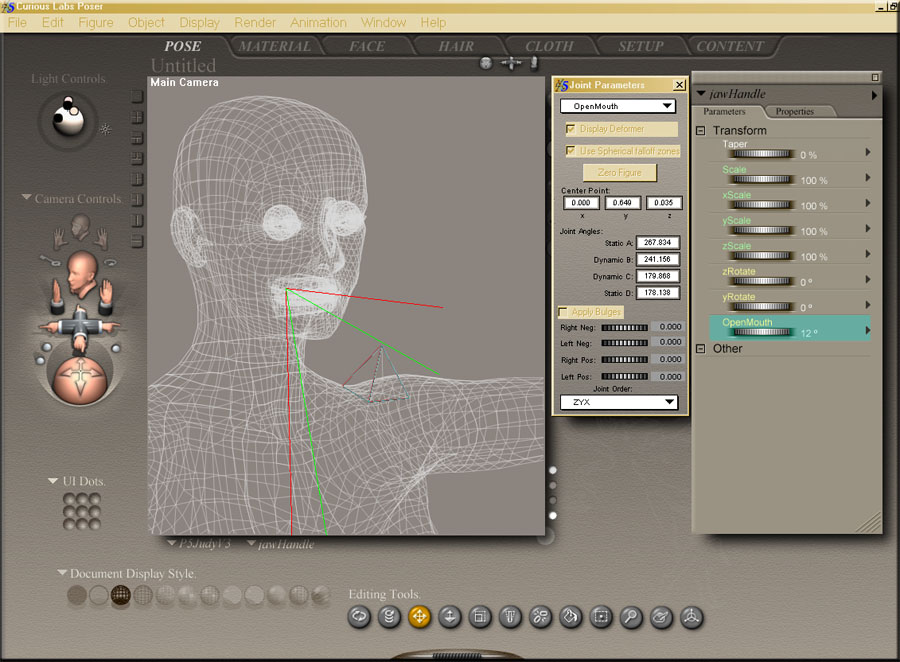Image resolution: width=900 pixels, height=662 pixels.
Task: Open the Joint Order ZYX dropdown
Action: (x=618, y=402)
